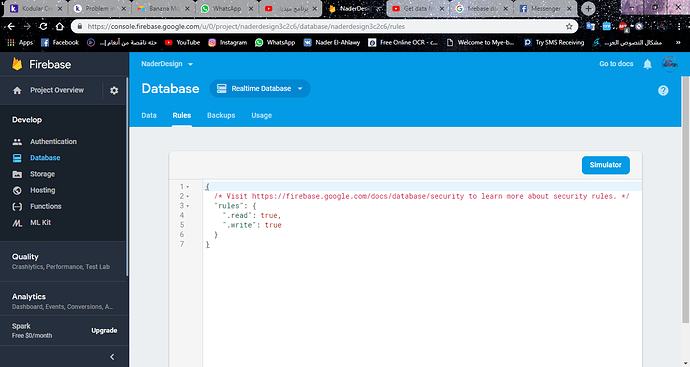Click the notifications bell icon
The height and width of the screenshot is (367, 690).
(647, 64)
